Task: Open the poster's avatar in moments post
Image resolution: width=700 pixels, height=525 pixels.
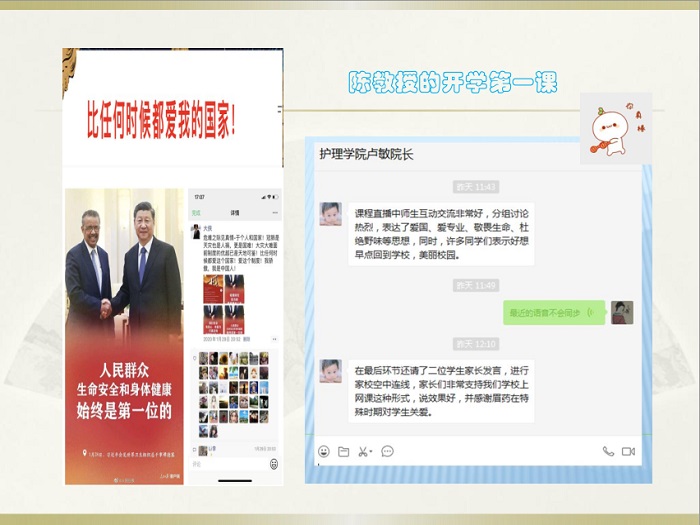Action: click(x=196, y=232)
